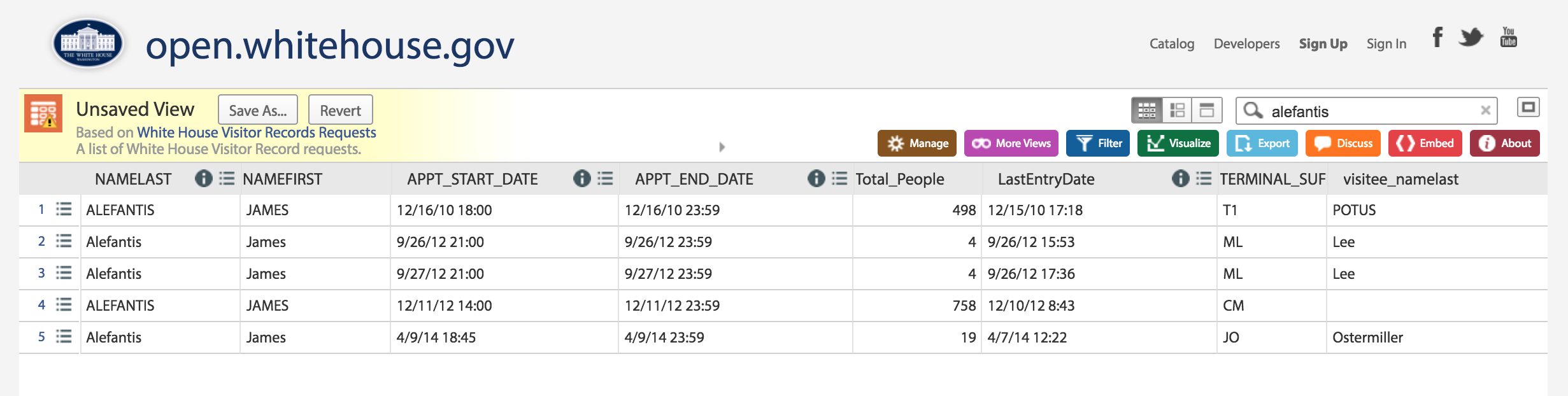
Task: Click the info icon on APPT_START_DATE column
Action: pyautogui.click(x=581, y=179)
